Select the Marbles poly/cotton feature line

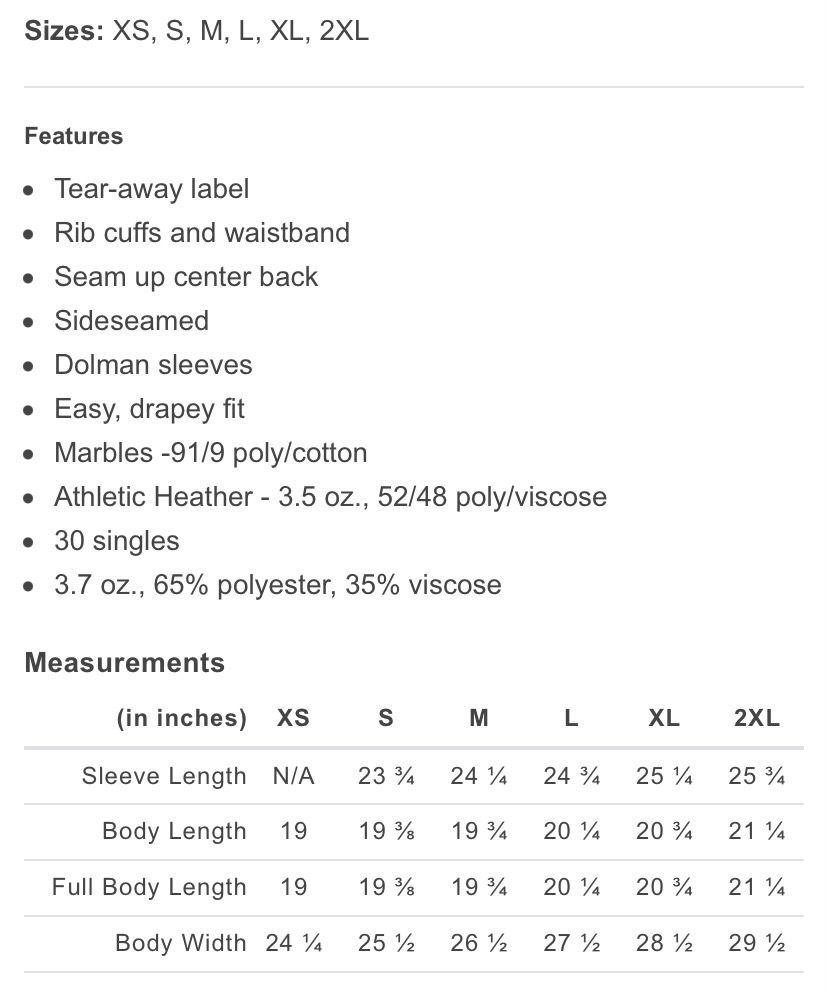pos(211,453)
